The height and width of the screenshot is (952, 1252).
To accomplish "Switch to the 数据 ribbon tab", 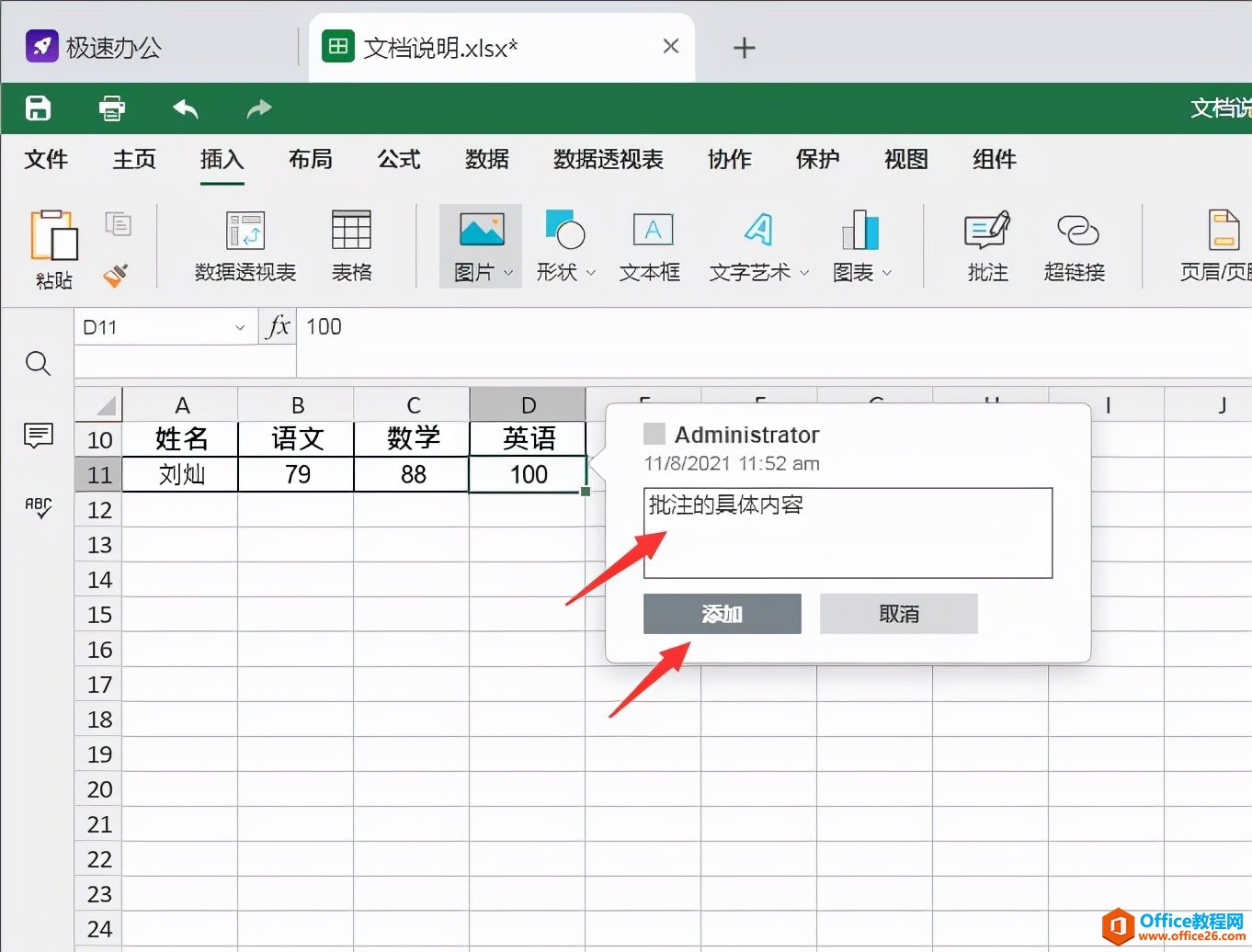I will tap(486, 160).
